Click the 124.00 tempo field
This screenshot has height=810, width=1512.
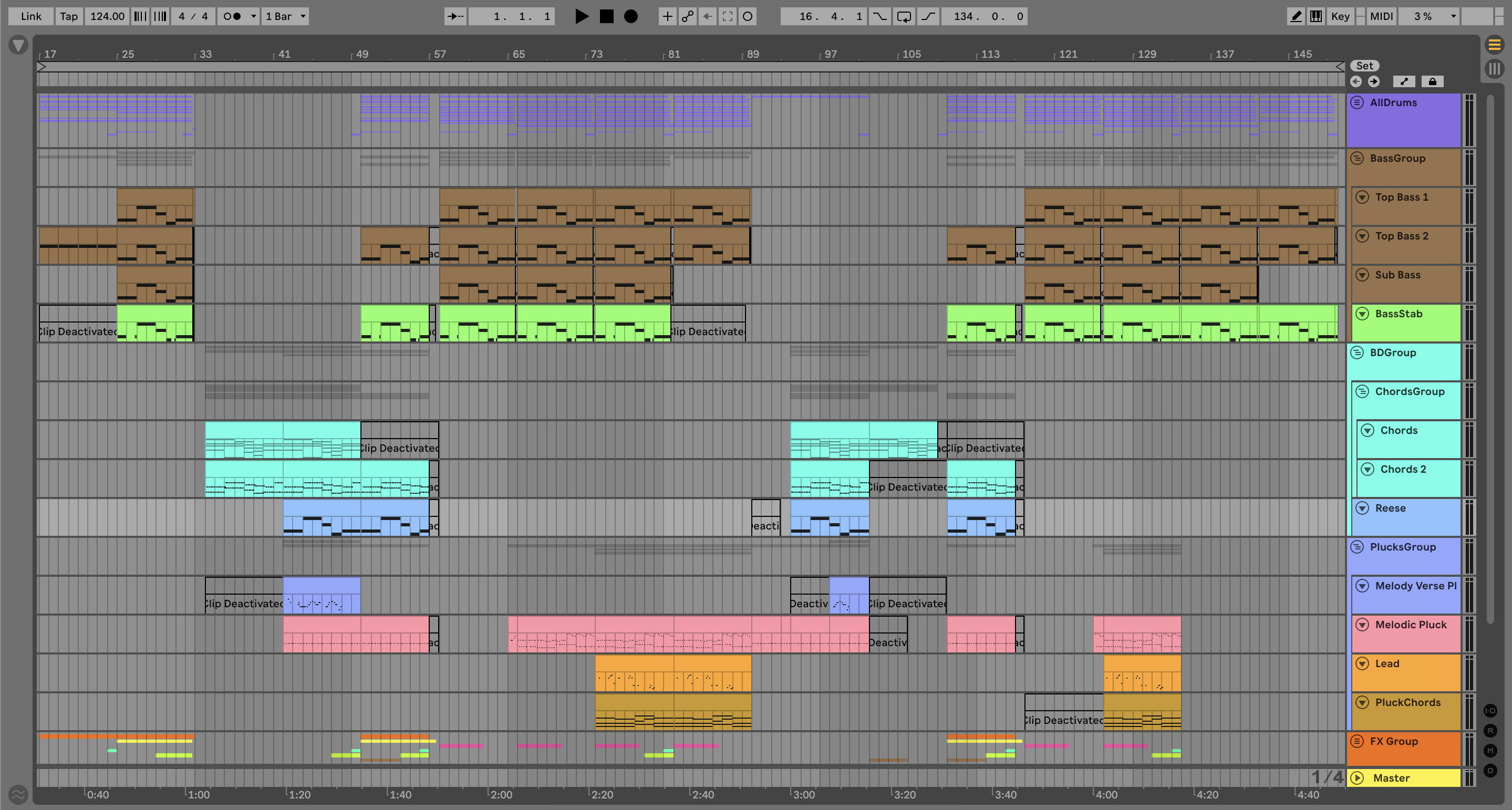(x=107, y=16)
